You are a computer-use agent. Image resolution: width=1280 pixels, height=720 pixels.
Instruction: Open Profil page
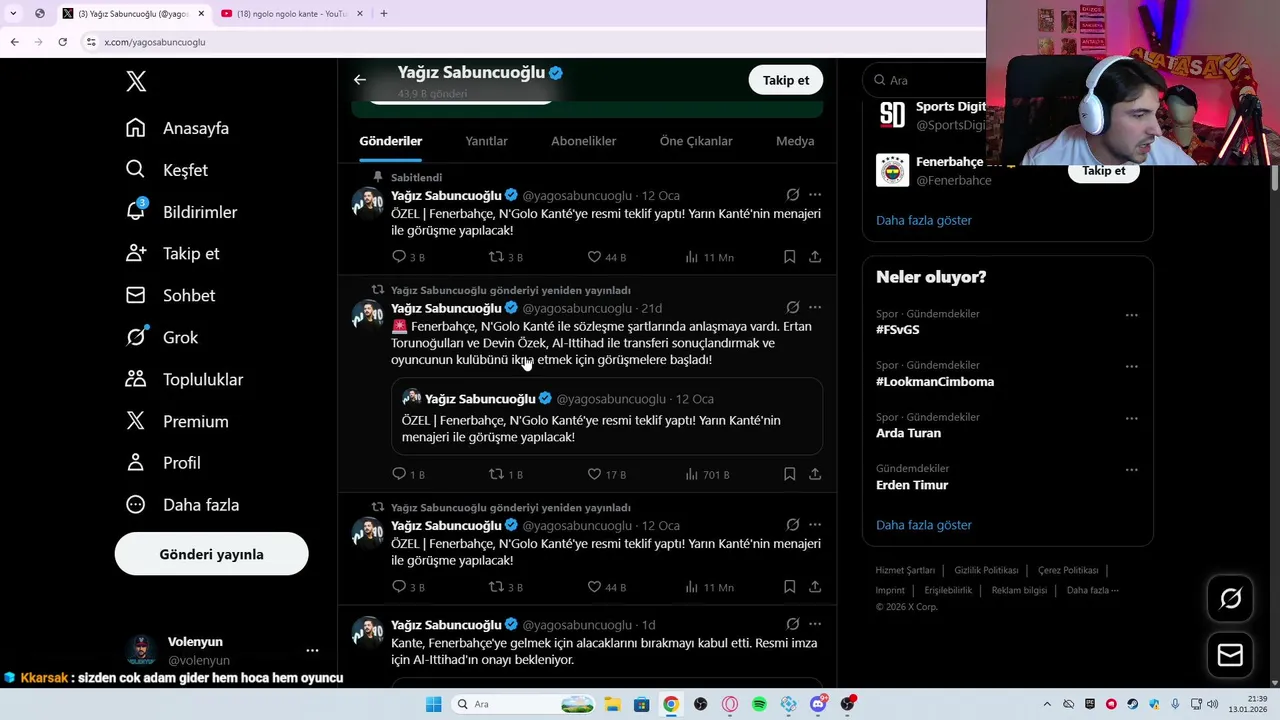pyautogui.click(x=163, y=463)
